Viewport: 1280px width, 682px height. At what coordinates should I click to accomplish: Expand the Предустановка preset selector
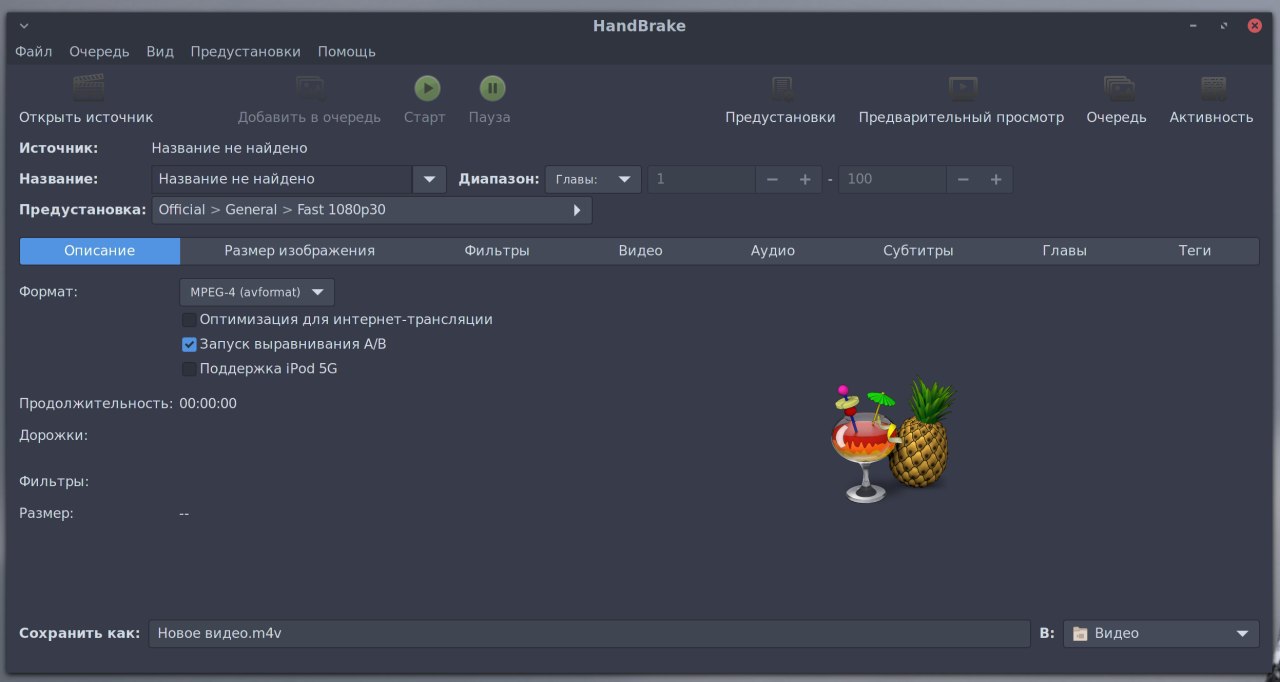tap(371, 210)
